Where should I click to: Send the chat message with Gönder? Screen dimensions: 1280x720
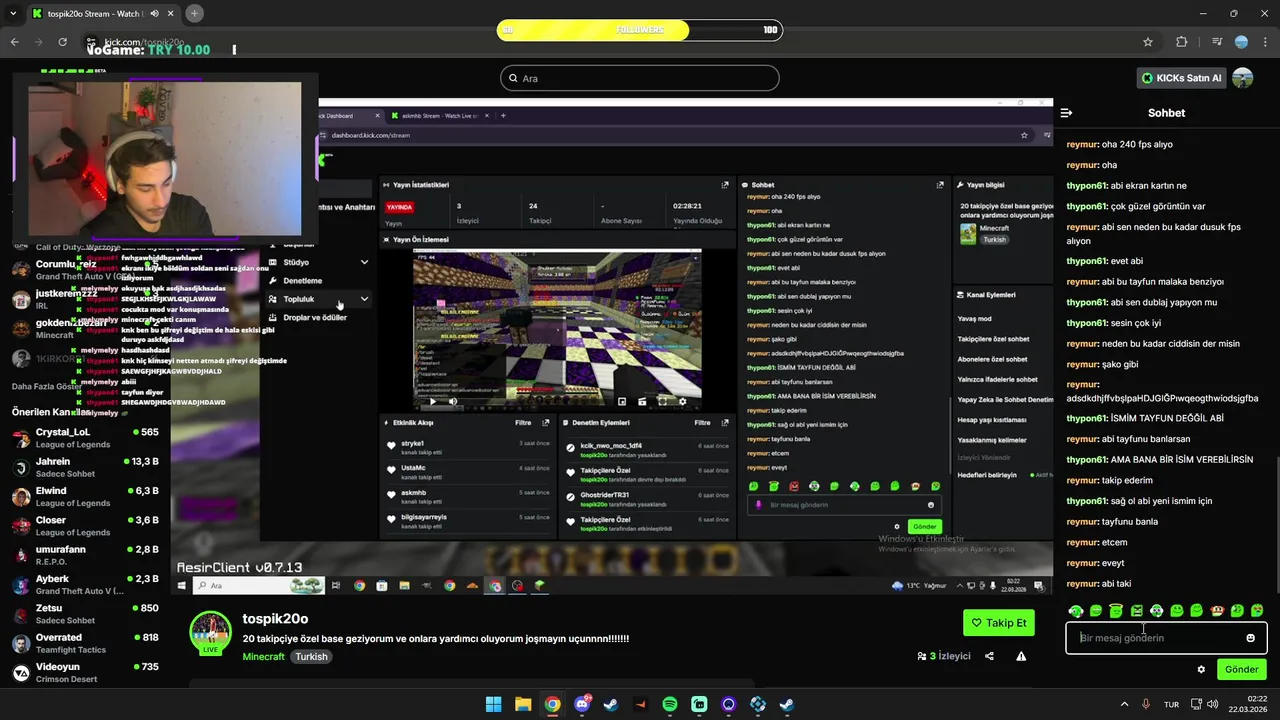click(1241, 669)
